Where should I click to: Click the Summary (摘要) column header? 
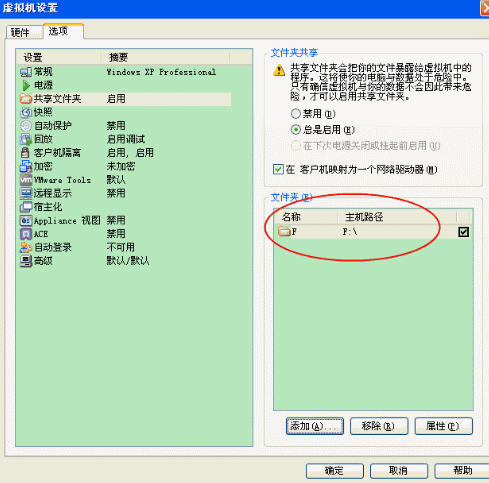pos(166,57)
